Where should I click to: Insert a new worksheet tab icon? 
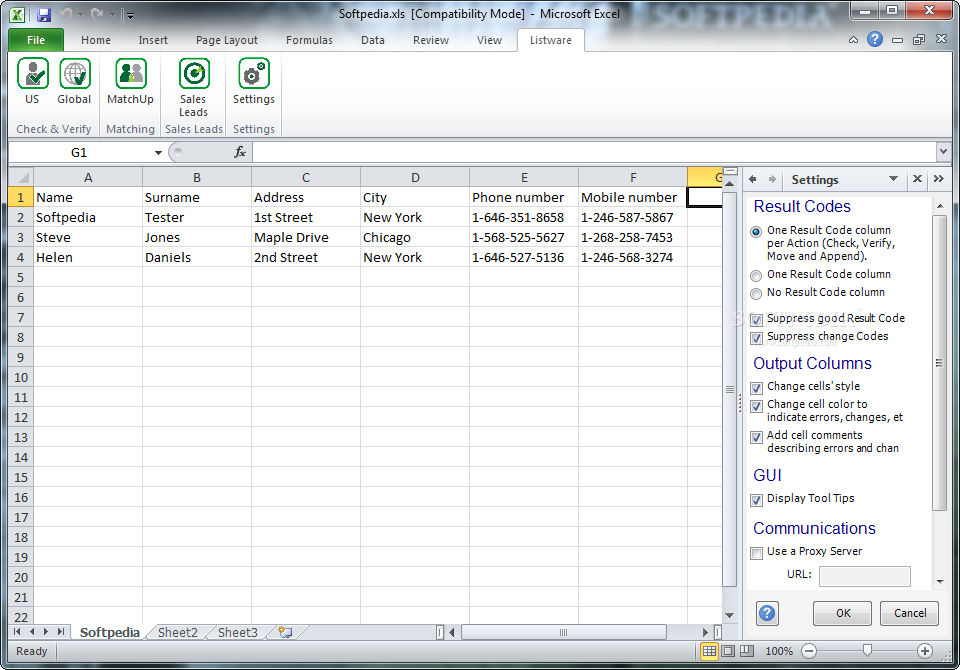(x=285, y=632)
